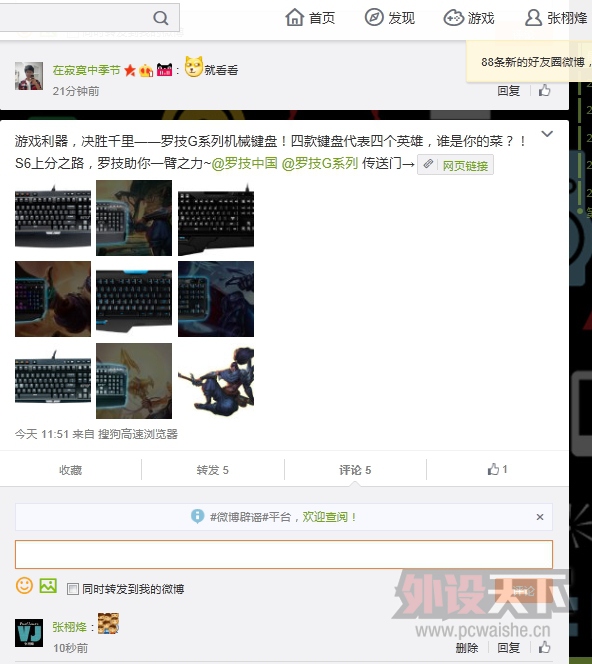Close the 微博辟谣 notice banner
The width and height of the screenshot is (592, 664).
539,517
